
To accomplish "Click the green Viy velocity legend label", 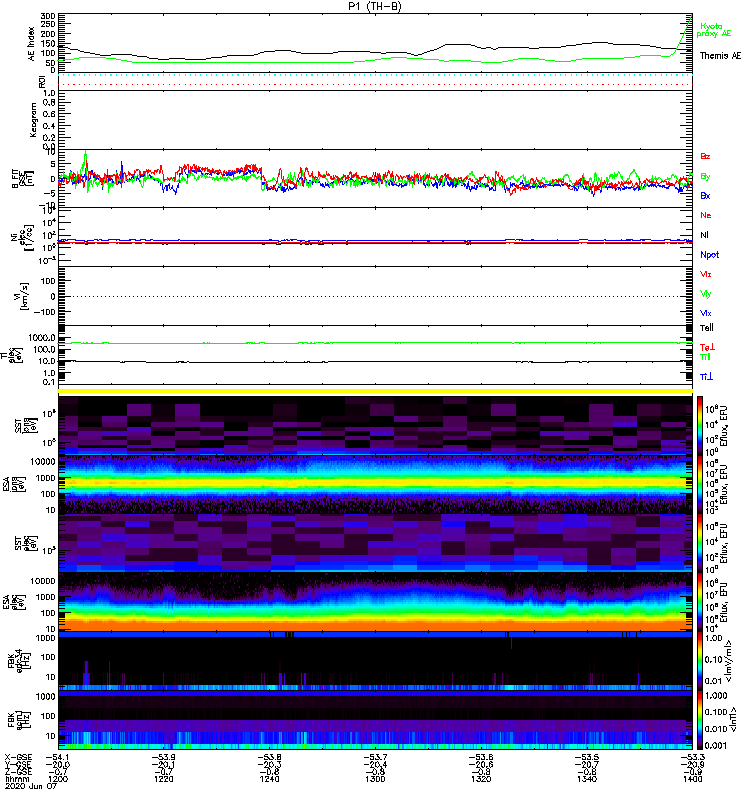I will (x=706, y=294).
